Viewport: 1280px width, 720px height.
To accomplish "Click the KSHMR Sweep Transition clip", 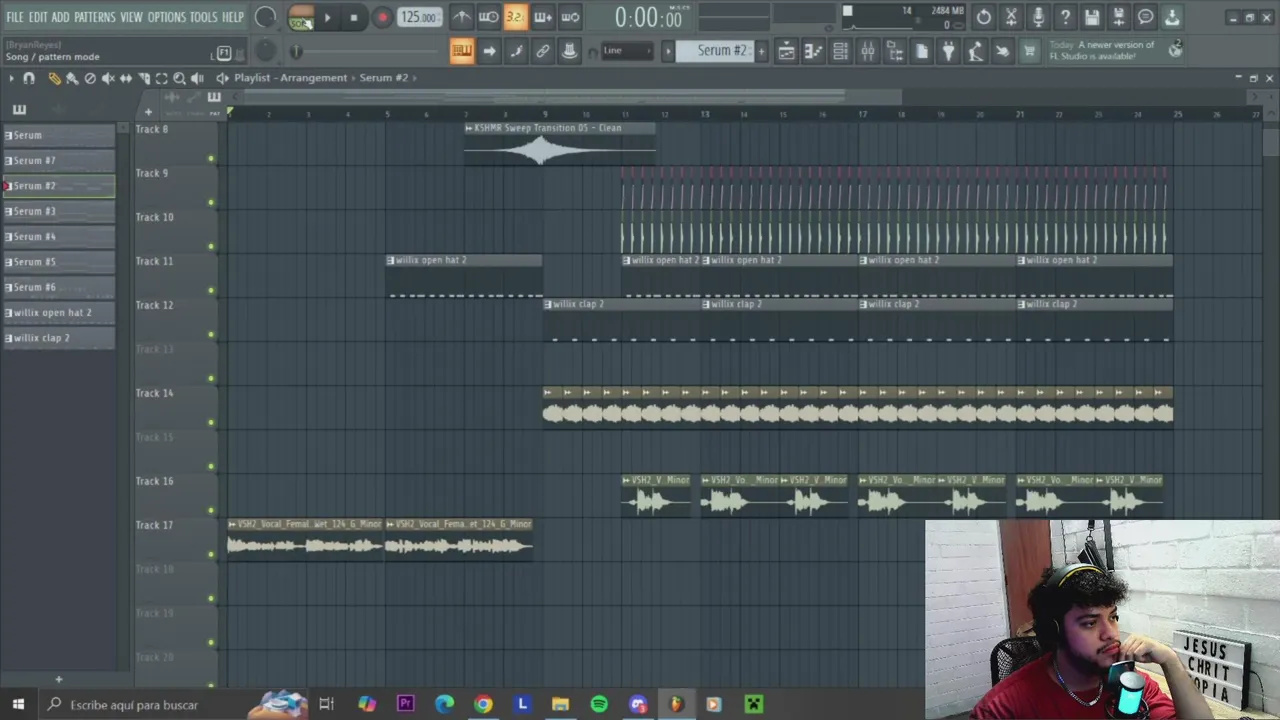I will pyautogui.click(x=560, y=144).
